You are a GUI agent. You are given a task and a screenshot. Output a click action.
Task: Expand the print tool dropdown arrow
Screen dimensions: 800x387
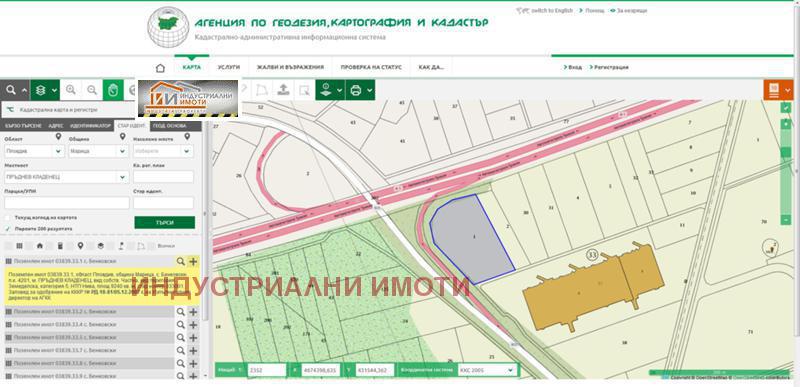370,90
